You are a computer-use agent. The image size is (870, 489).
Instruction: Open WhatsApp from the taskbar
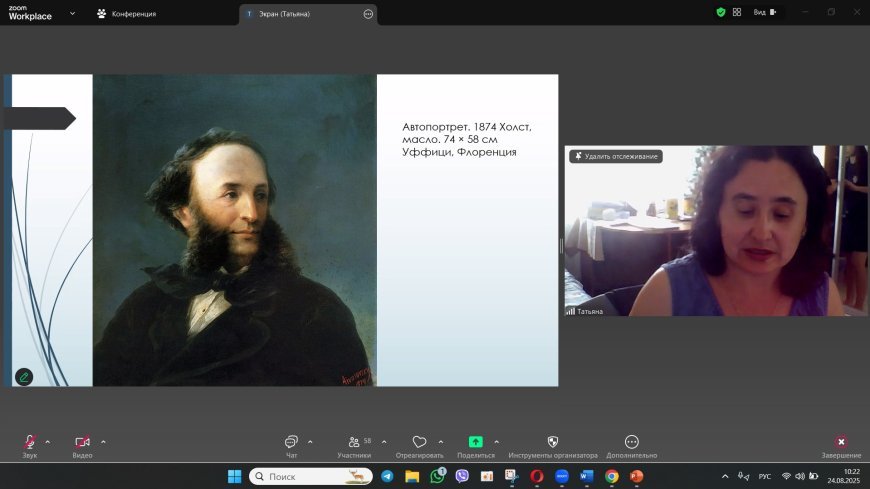(x=438, y=476)
